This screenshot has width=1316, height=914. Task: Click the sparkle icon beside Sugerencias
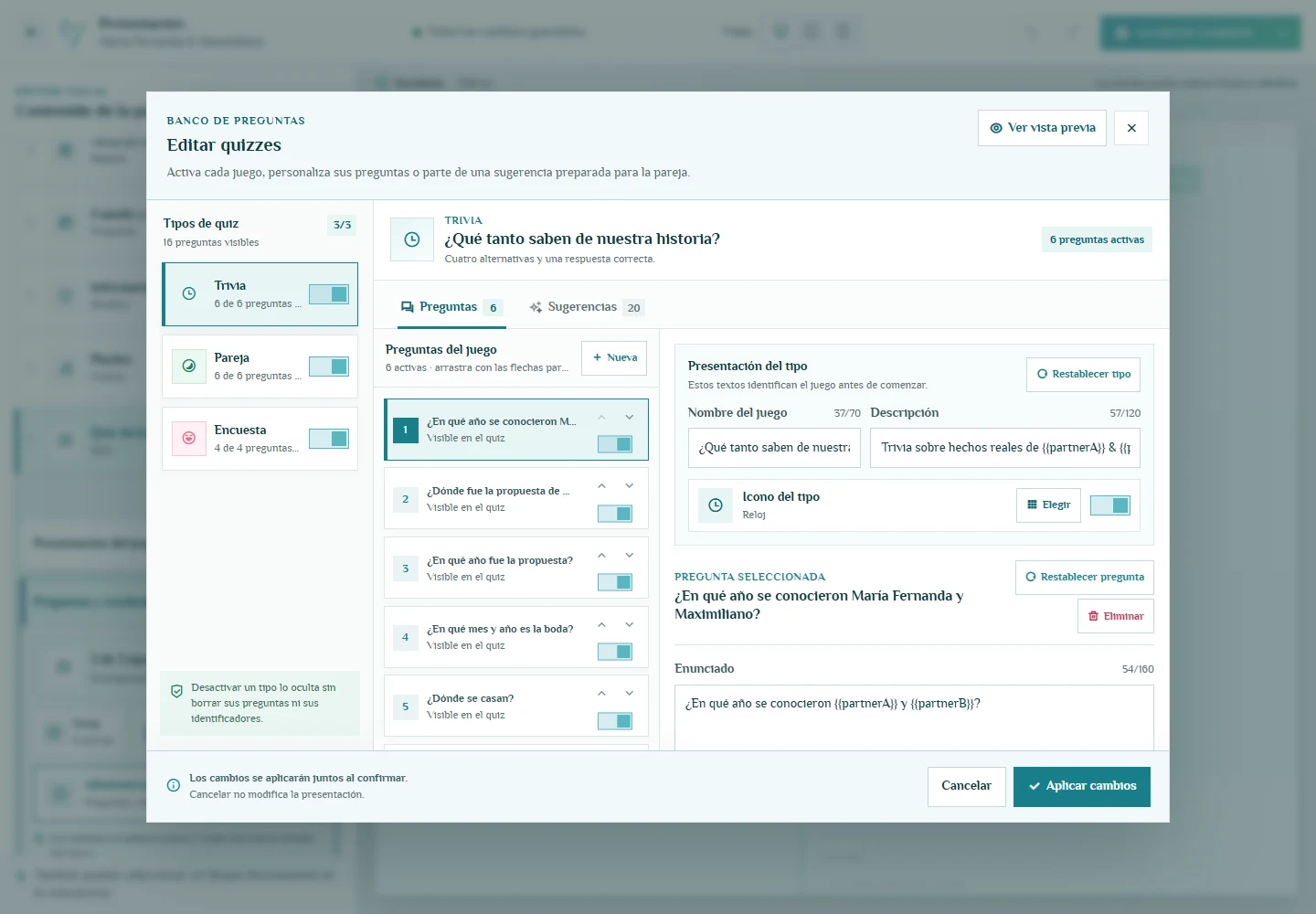coord(536,307)
